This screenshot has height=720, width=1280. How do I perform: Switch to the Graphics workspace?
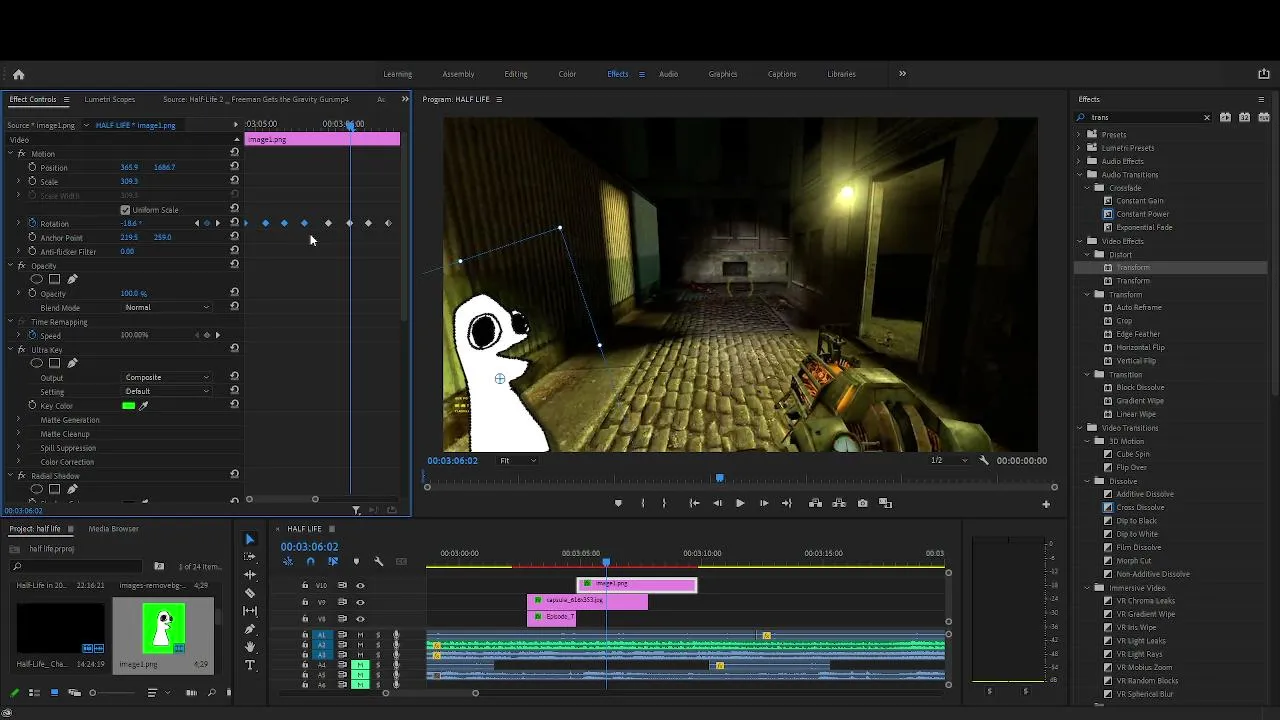pos(723,74)
